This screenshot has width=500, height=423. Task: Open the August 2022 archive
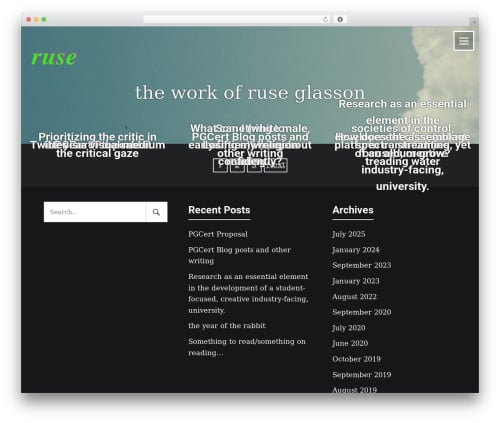point(354,297)
